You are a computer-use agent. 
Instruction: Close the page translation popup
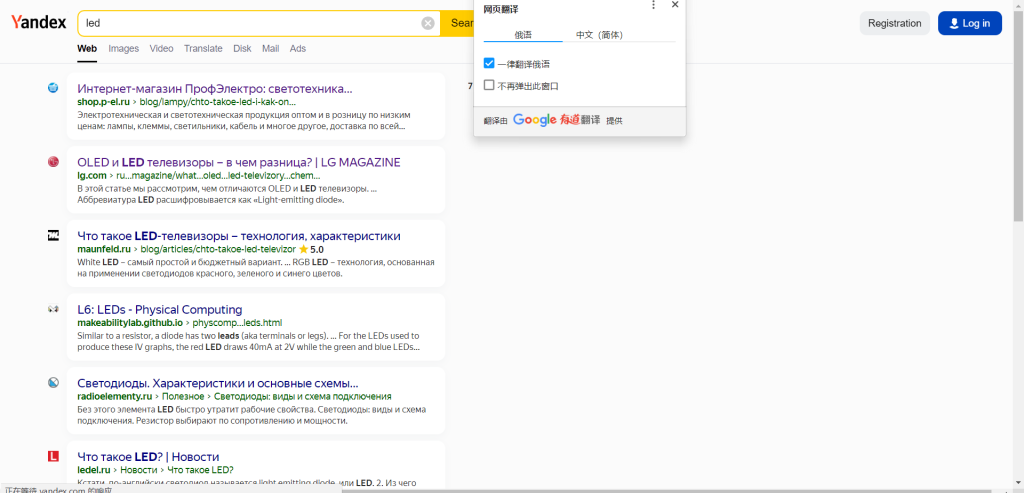click(x=675, y=5)
